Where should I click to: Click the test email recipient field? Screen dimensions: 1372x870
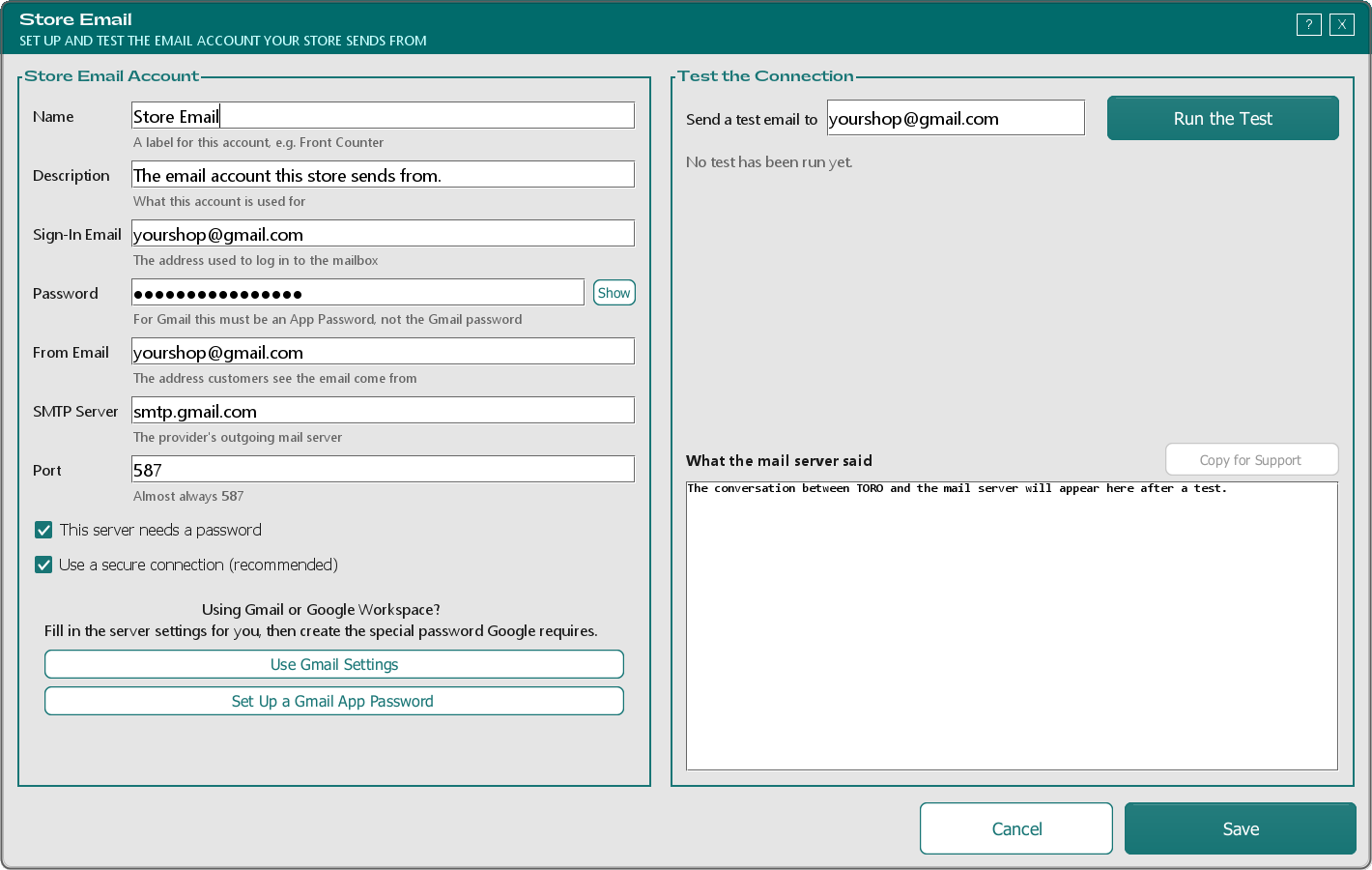click(x=956, y=118)
